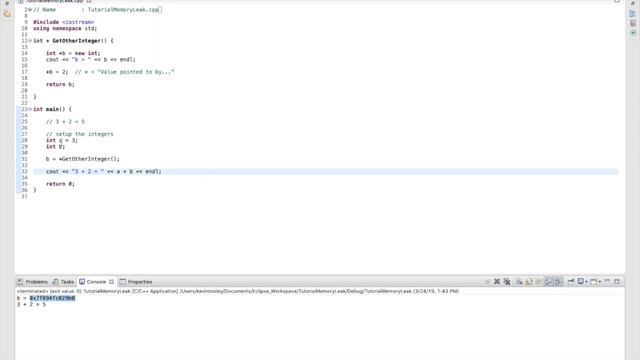The width and height of the screenshot is (640, 360).
Task: Click the terminated launch description line in console
Action: coord(238,291)
